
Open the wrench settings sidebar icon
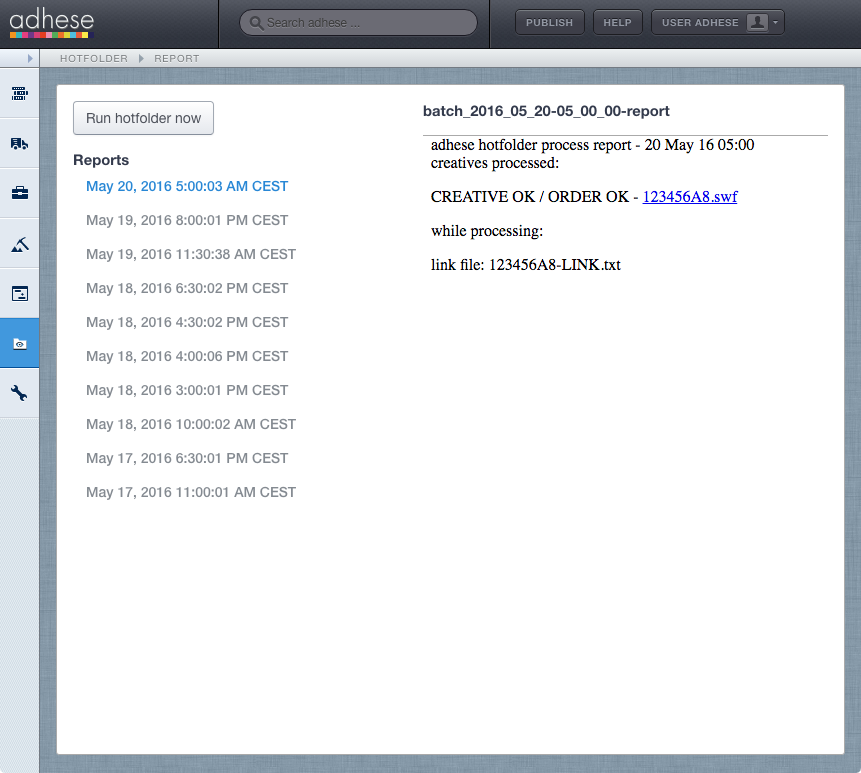click(x=19, y=393)
